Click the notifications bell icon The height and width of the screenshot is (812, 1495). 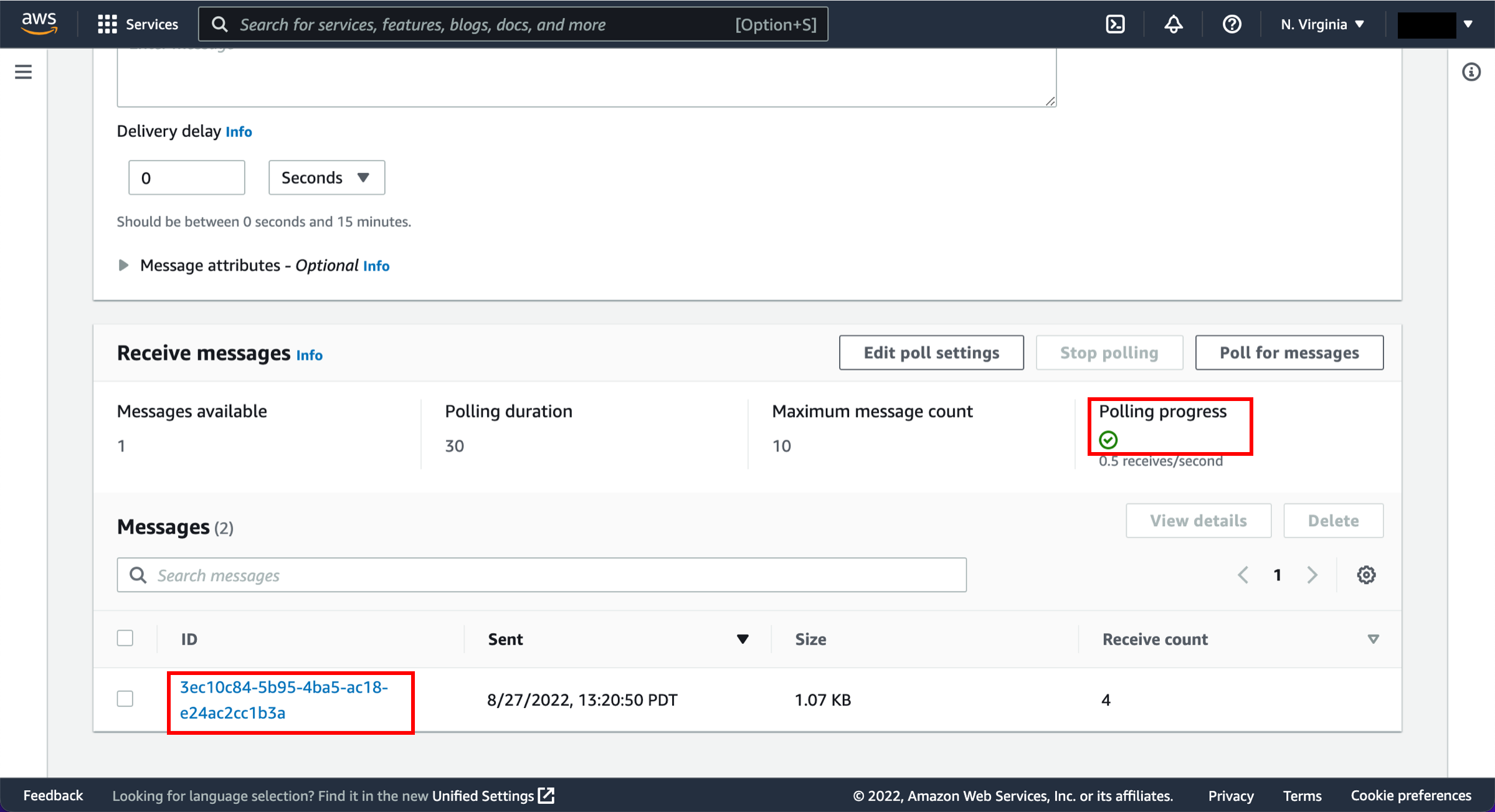click(1173, 23)
